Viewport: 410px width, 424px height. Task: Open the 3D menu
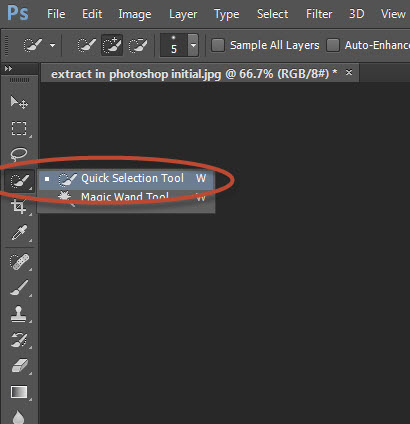356,14
